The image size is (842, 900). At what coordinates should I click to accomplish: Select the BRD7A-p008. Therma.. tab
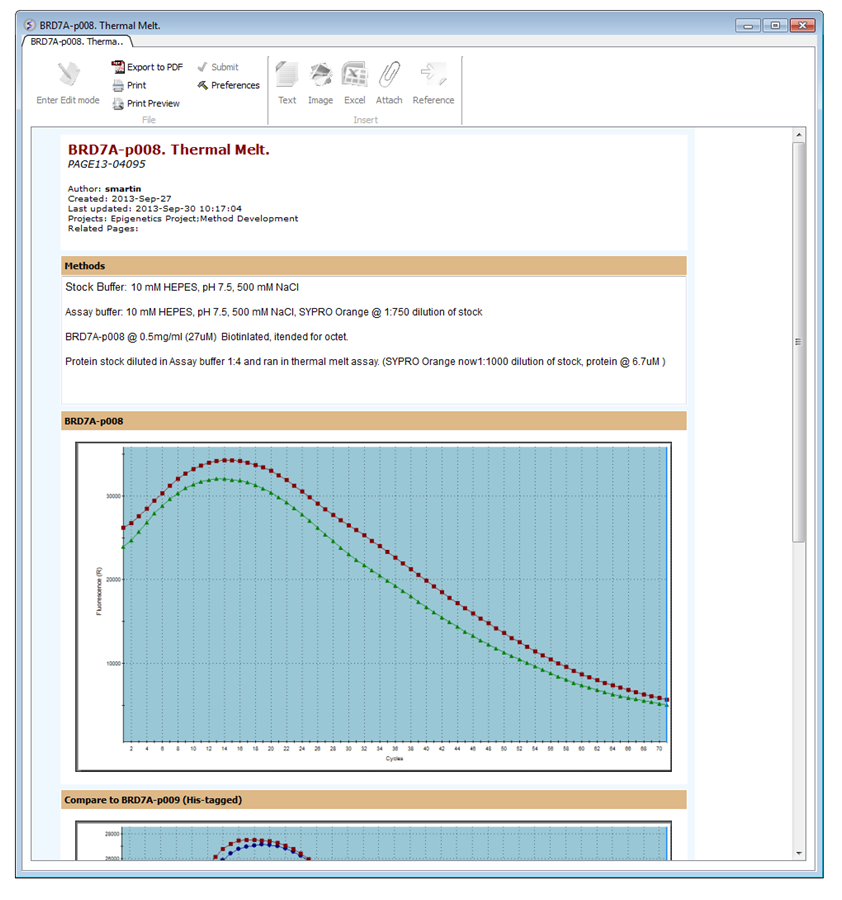click(x=76, y=42)
